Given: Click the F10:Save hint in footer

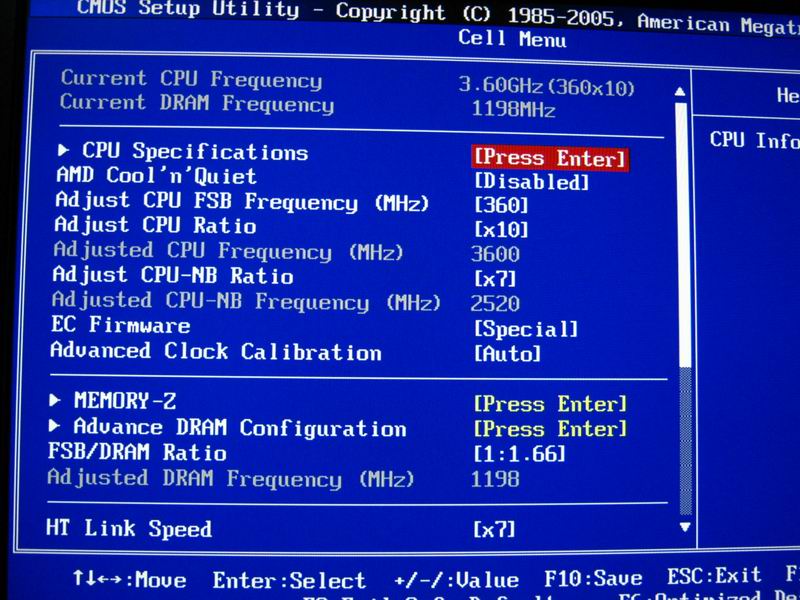Looking at the screenshot, I should pos(593,580).
